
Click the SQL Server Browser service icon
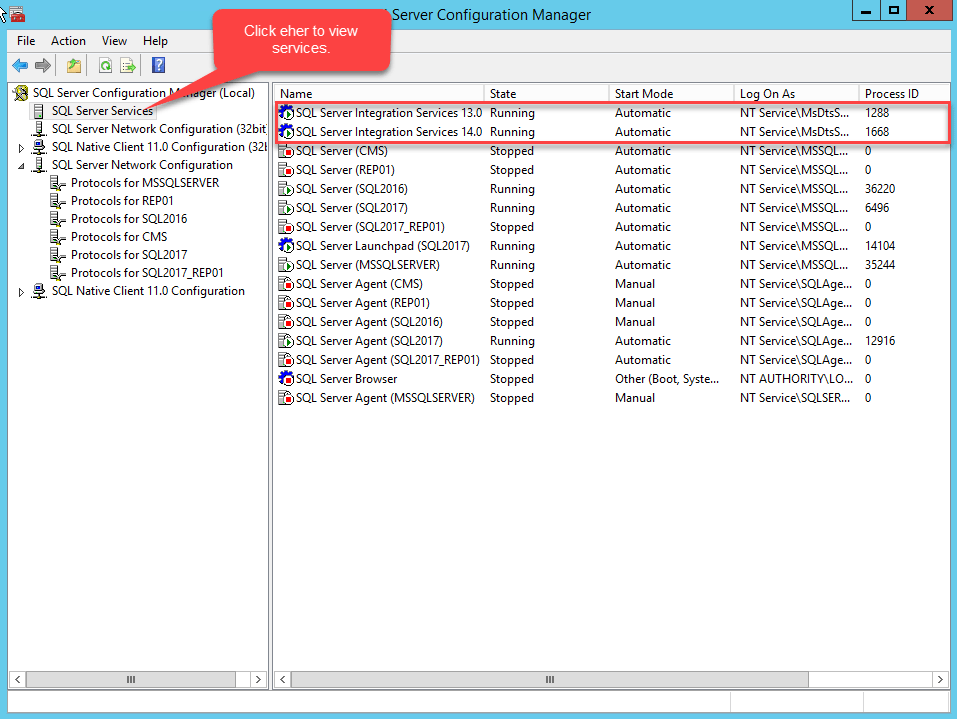(x=286, y=378)
